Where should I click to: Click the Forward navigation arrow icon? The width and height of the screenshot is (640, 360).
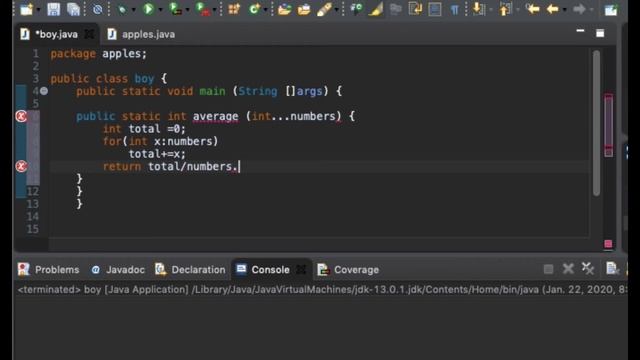[579, 9]
